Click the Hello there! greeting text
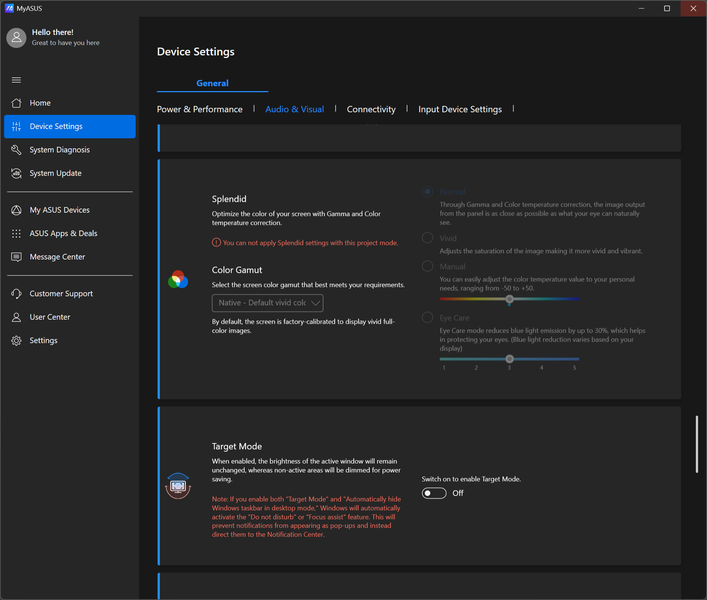This screenshot has width=707, height=600. point(53,32)
